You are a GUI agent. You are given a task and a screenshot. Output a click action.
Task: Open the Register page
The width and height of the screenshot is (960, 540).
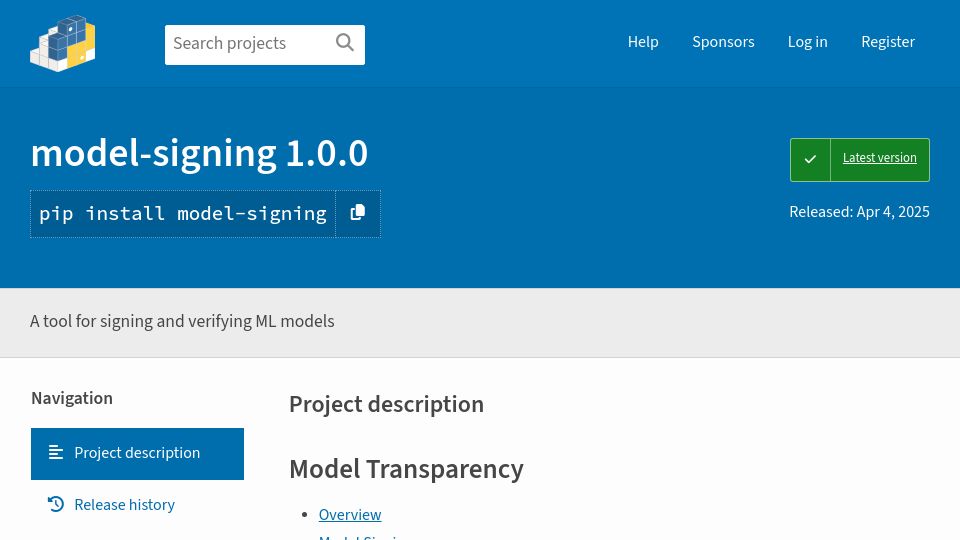(888, 42)
